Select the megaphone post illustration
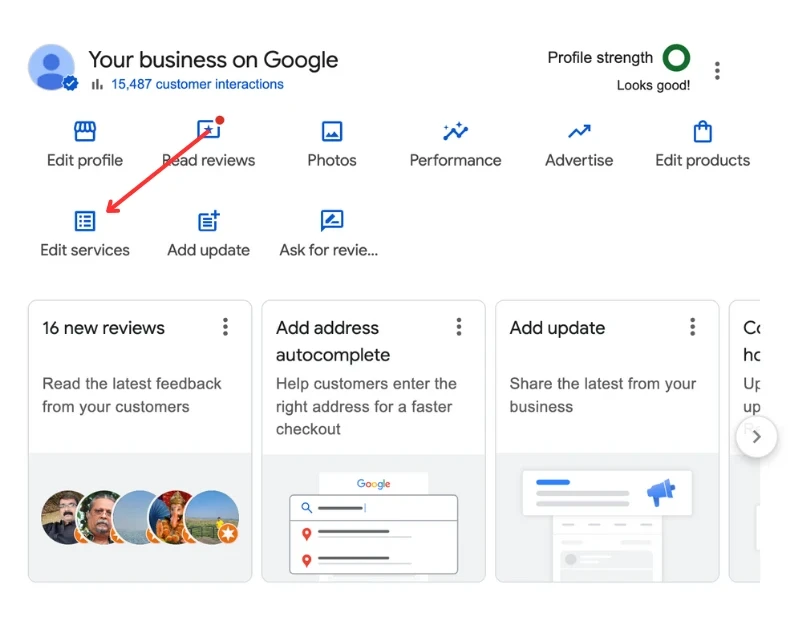Viewport: 797px width, 621px height. point(607,523)
